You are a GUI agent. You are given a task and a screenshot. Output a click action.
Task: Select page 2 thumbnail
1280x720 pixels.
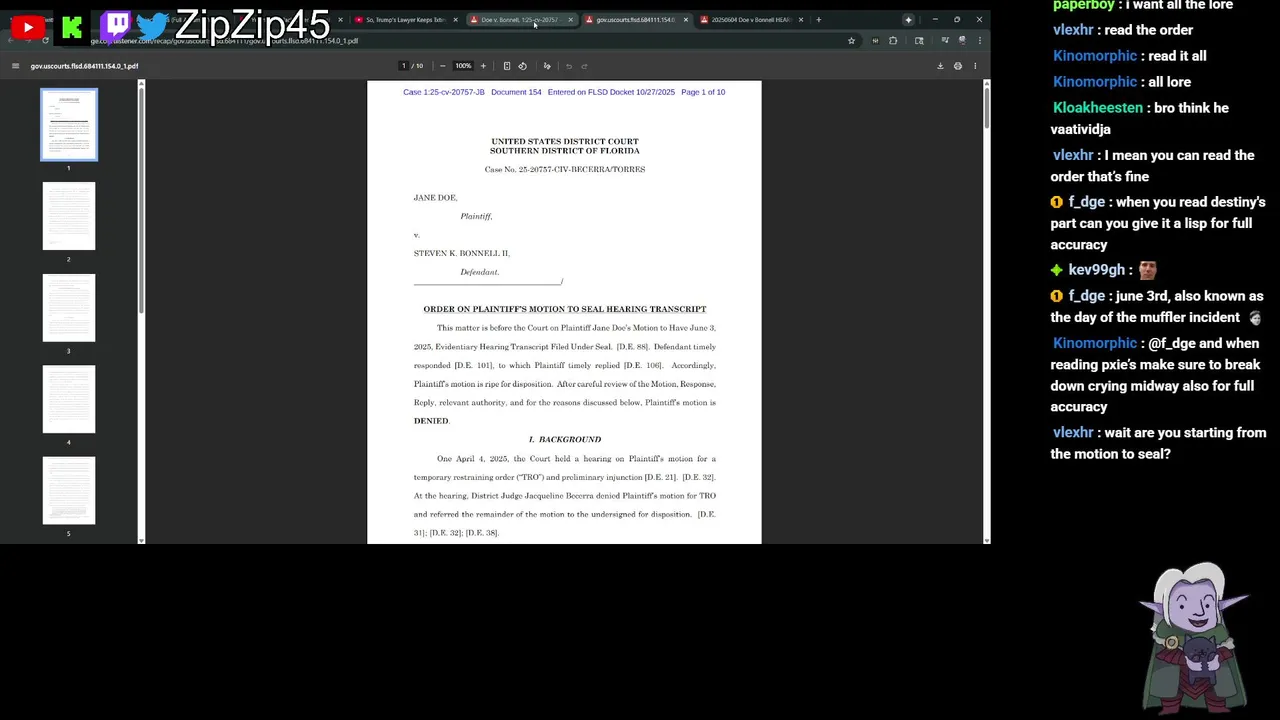[69, 216]
